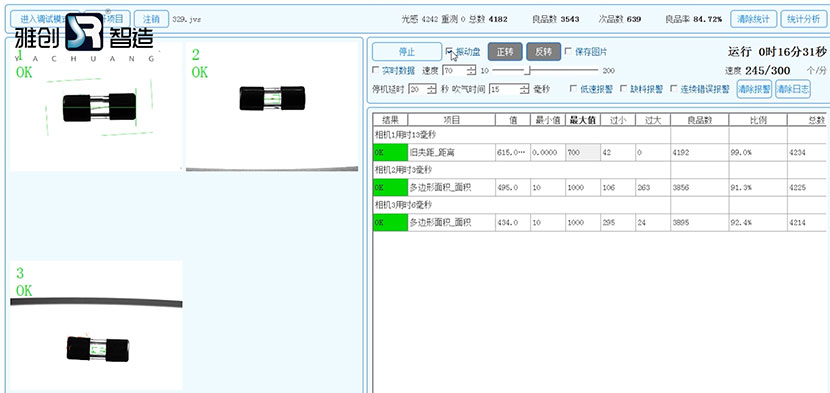Enable the 缺料报警 material shortage alarm checkbox
The image size is (830, 393).
[623, 88]
